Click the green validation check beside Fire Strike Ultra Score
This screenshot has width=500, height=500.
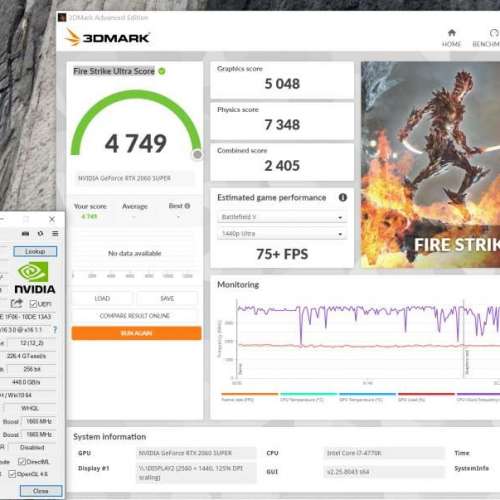point(162,71)
